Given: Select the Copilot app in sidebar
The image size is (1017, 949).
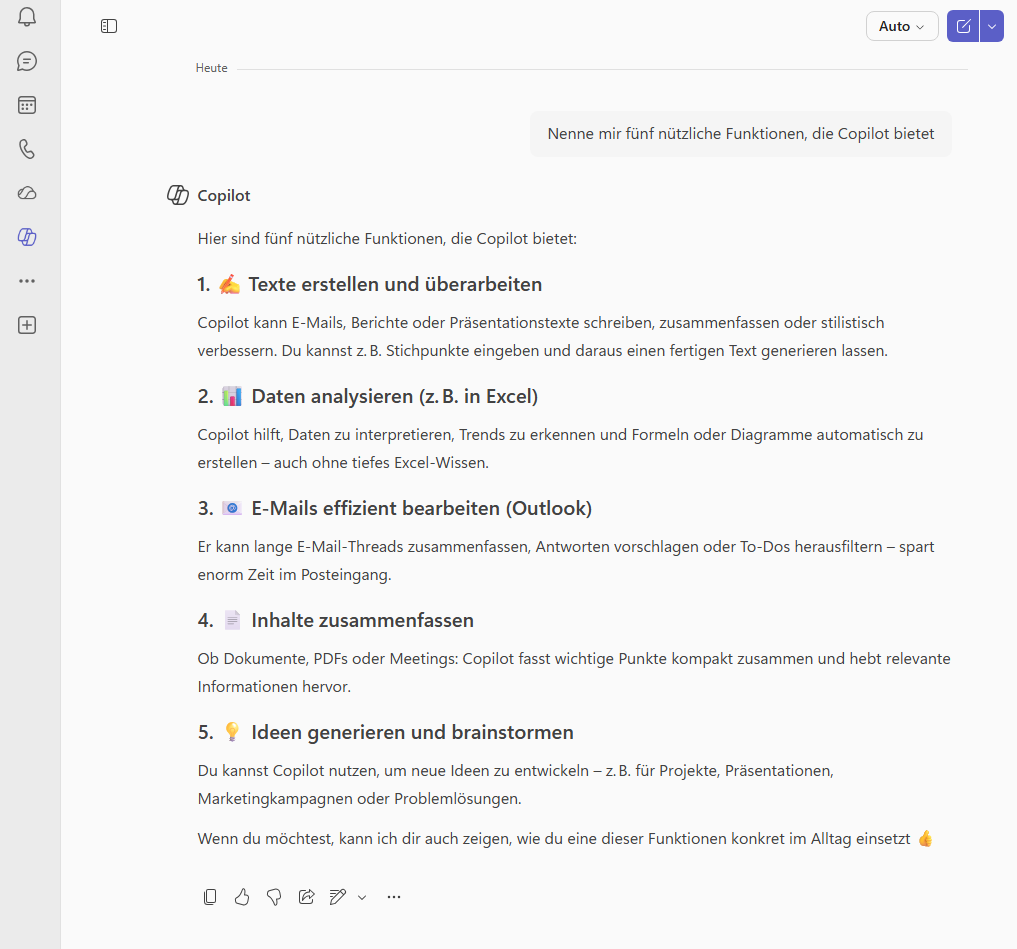Looking at the screenshot, I should 27,237.
